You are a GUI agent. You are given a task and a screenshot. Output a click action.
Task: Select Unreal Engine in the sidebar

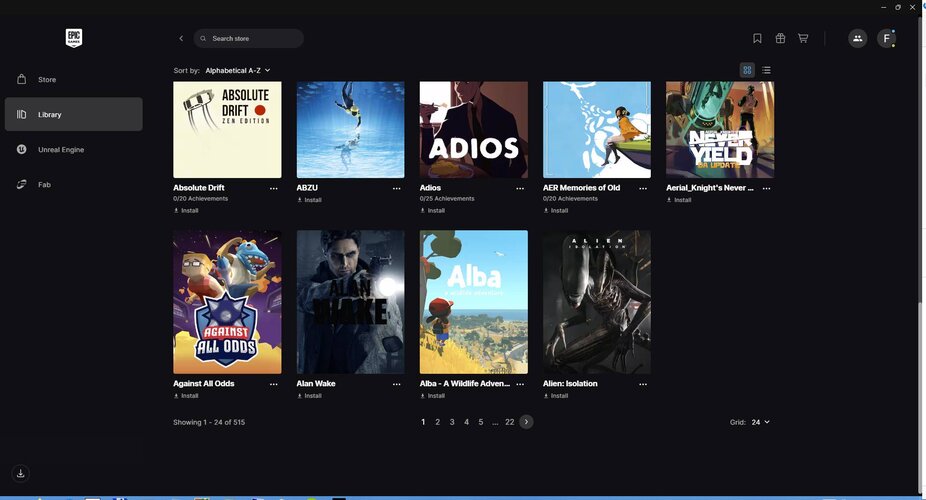click(x=61, y=149)
